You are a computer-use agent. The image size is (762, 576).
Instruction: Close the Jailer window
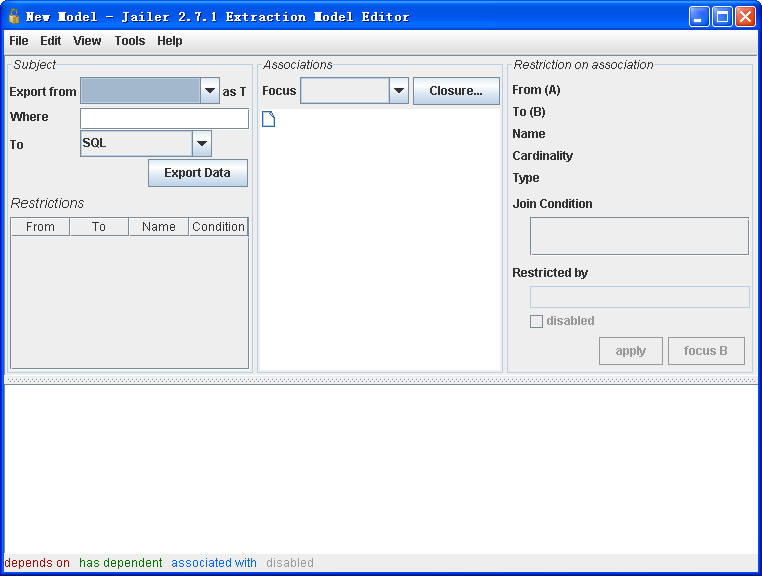pyautogui.click(x=745, y=17)
